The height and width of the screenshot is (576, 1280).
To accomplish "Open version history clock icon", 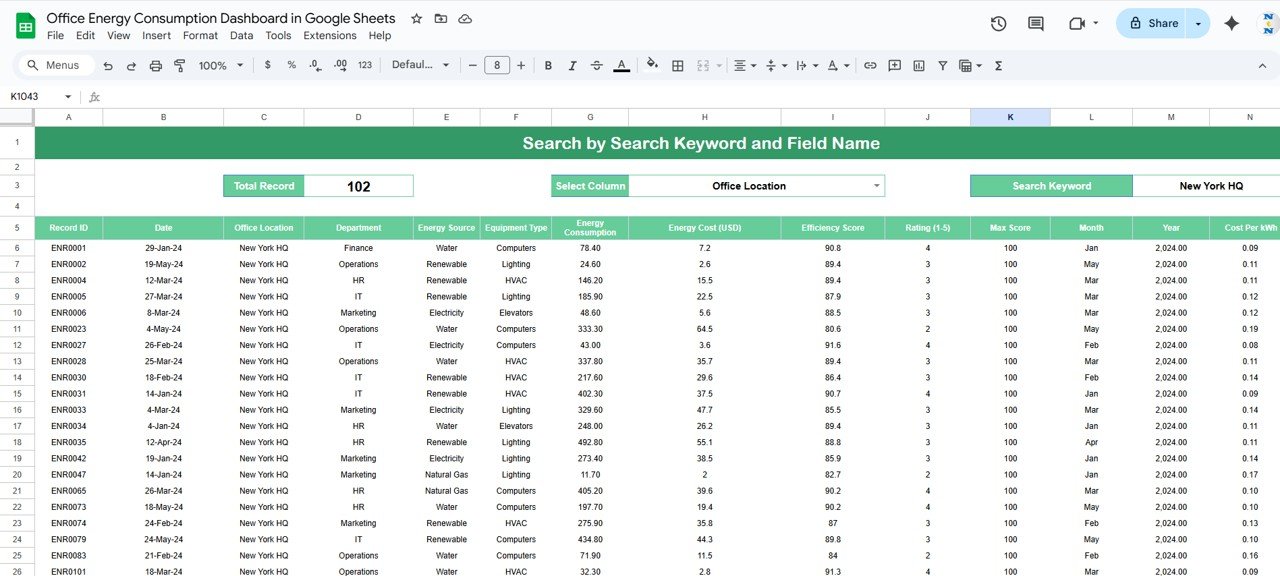I will click(x=998, y=24).
